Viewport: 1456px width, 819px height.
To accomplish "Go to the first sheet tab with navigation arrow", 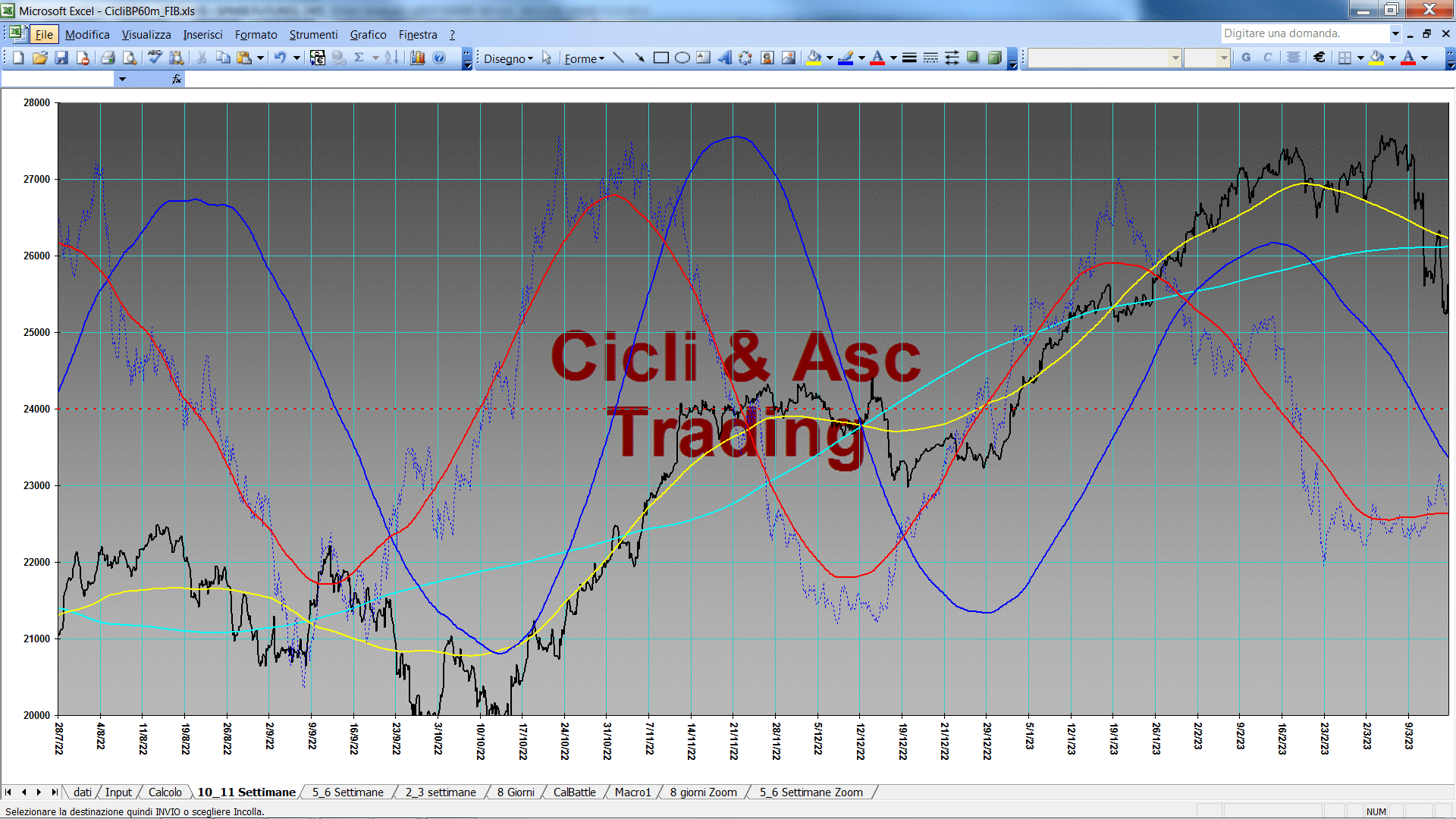I will tap(8, 792).
